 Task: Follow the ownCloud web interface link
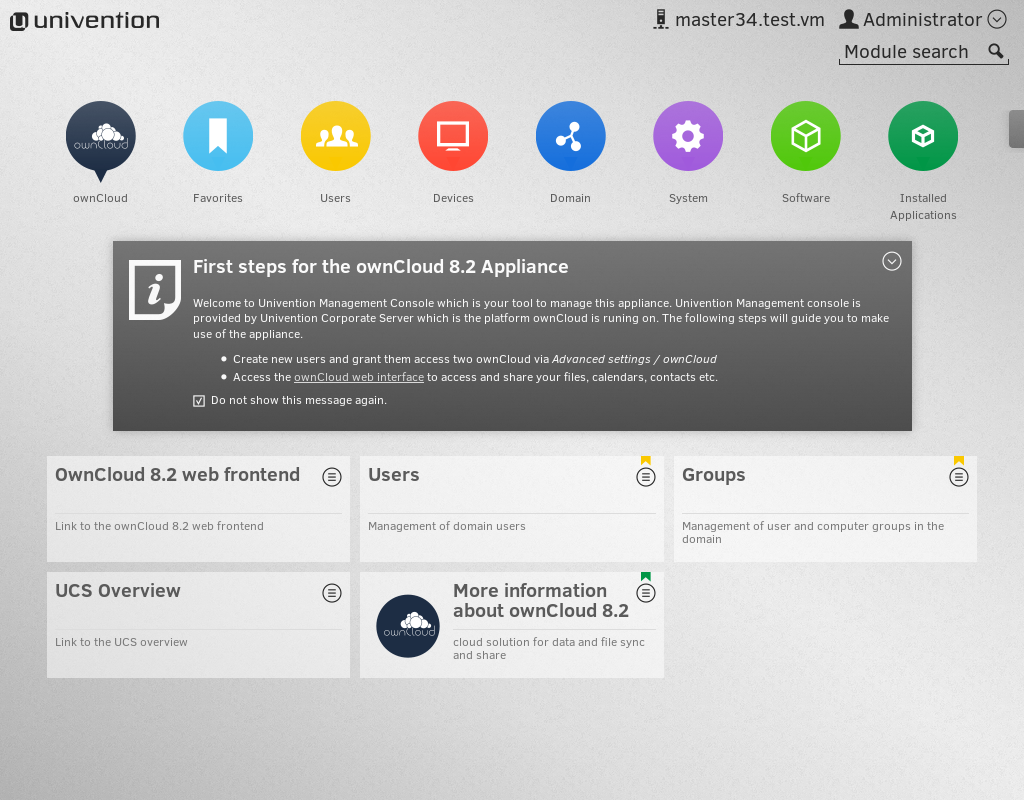click(x=359, y=378)
